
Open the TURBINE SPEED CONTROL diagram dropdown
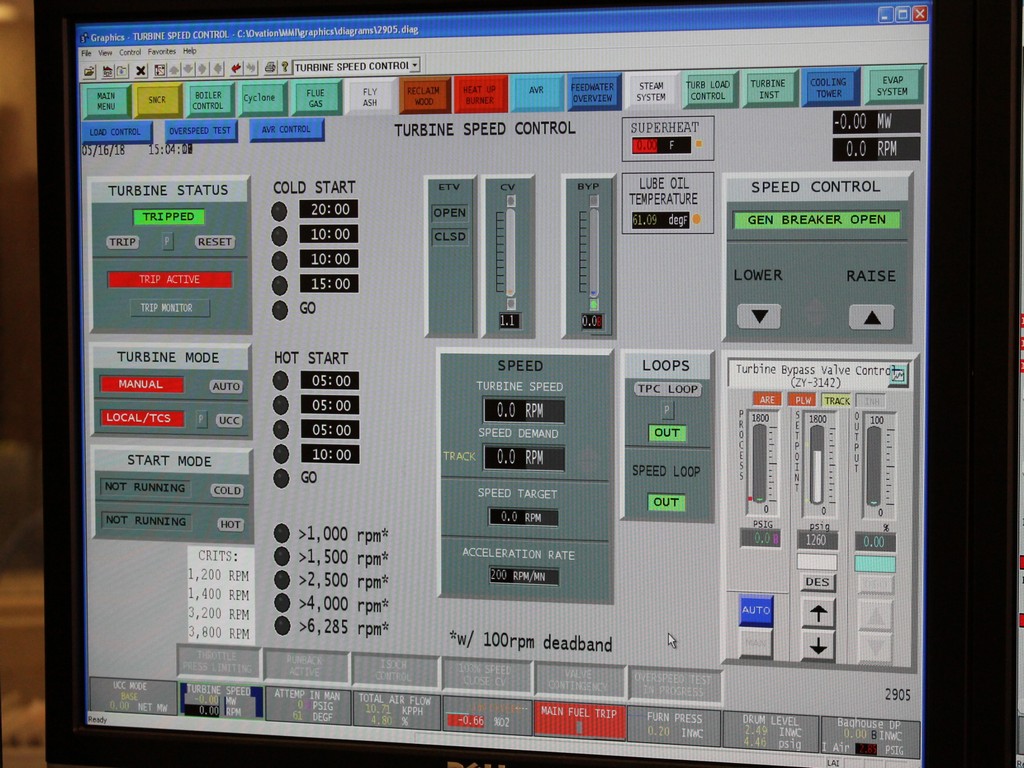click(x=414, y=66)
